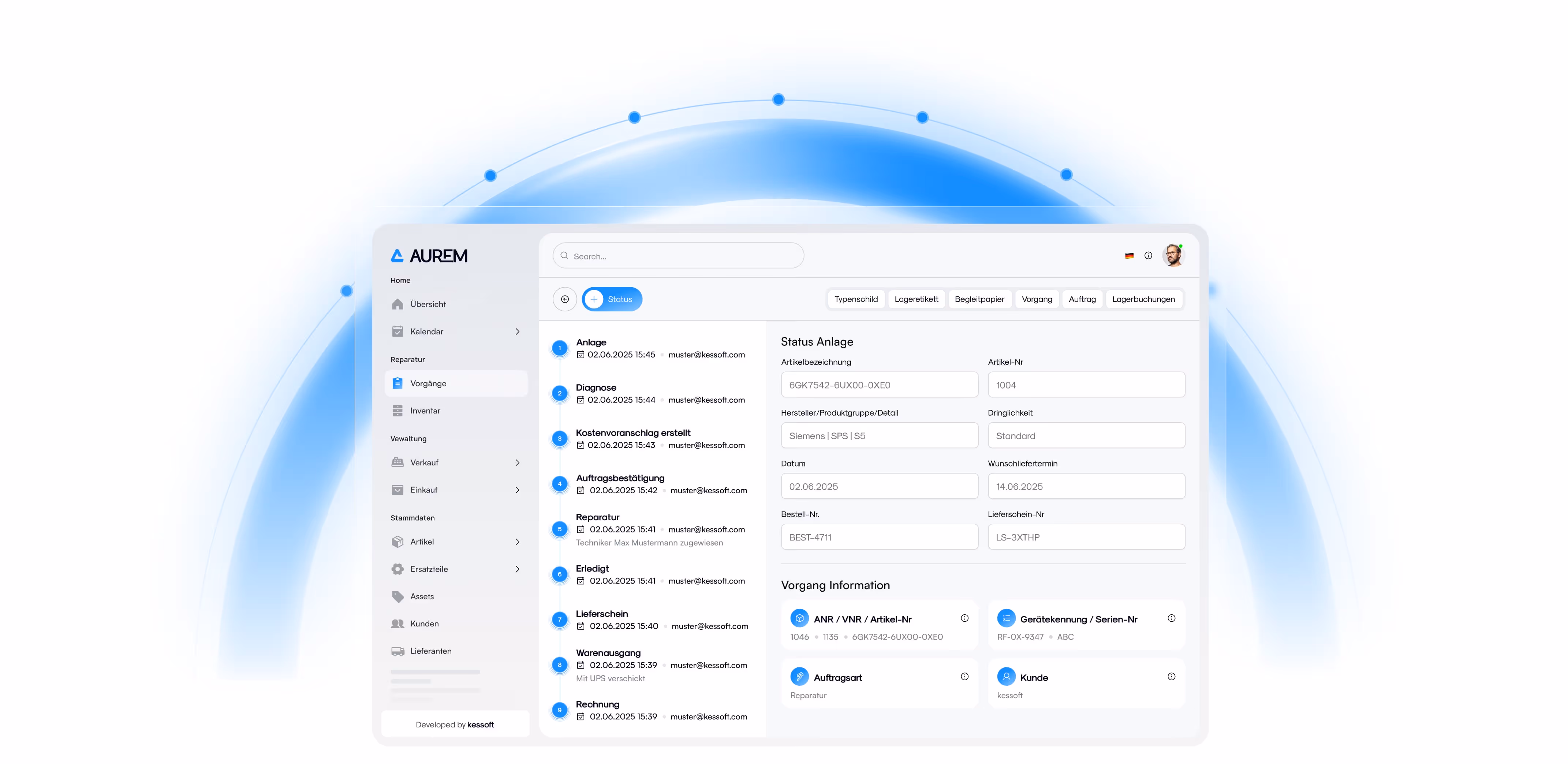
Task: Click the Kunde person icon
Action: click(1006, 677)
